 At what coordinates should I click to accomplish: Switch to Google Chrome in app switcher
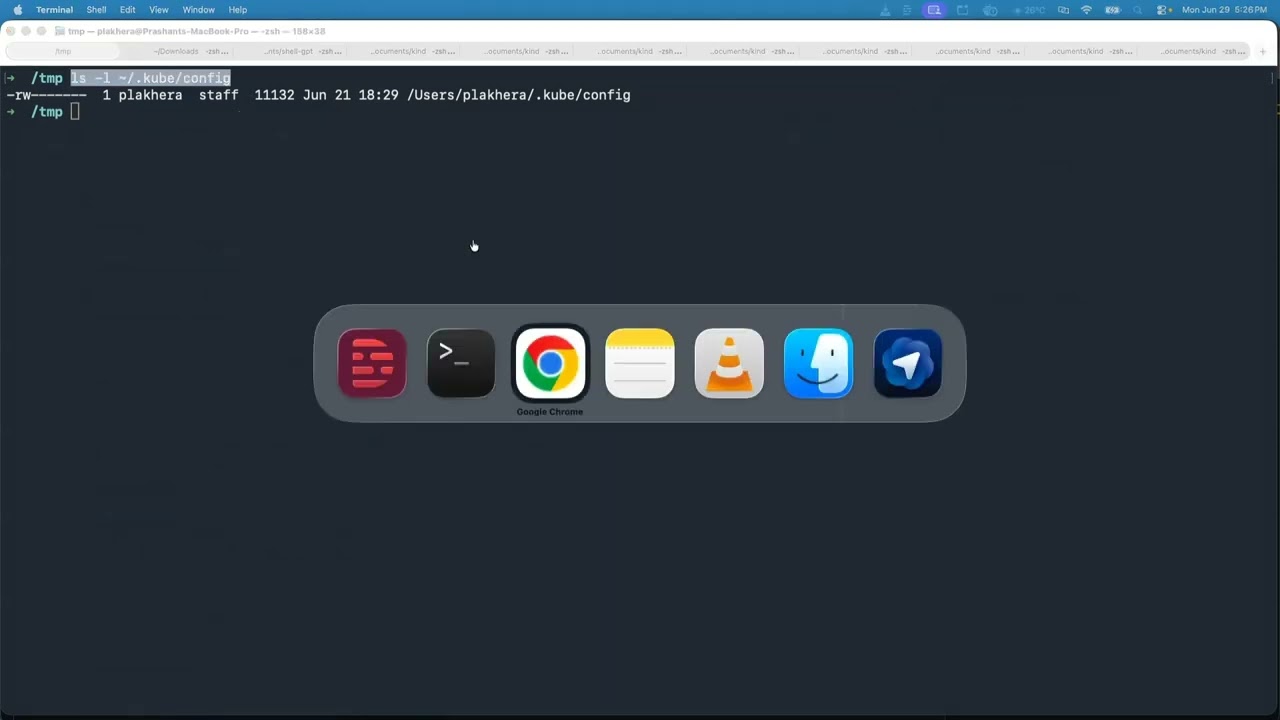click(550, 362)
